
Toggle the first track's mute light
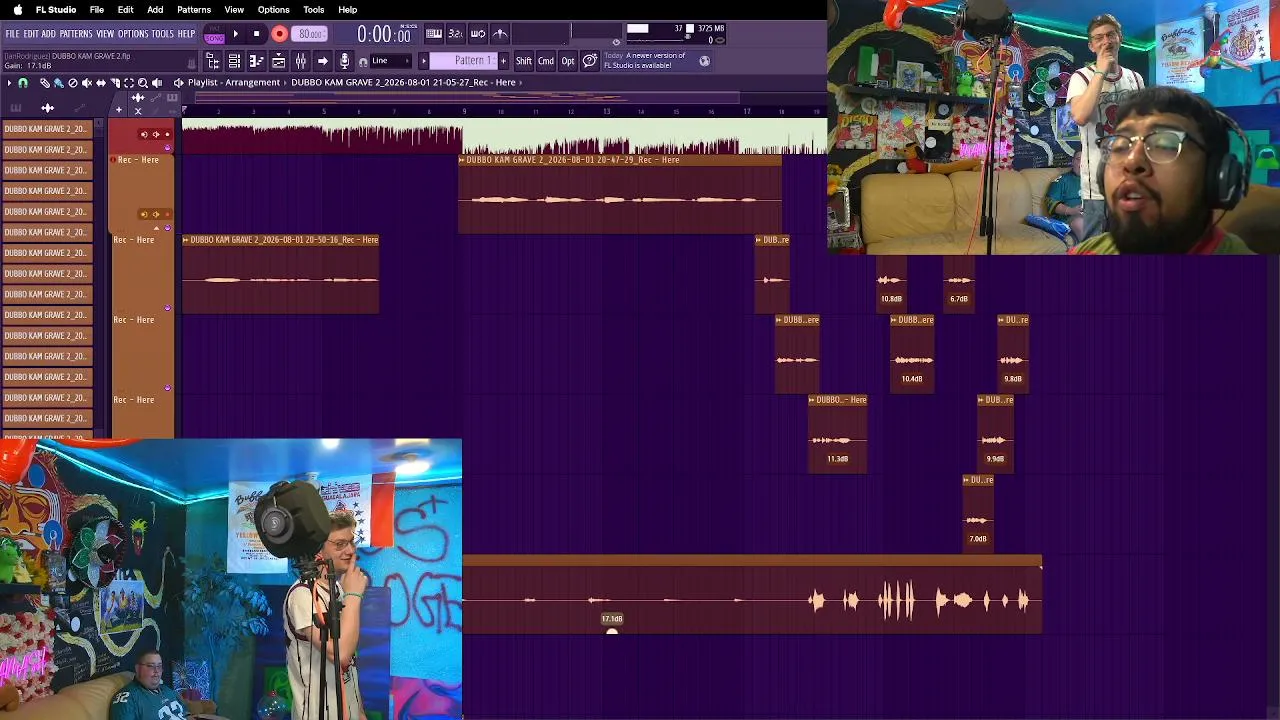(x=167, y=148)
